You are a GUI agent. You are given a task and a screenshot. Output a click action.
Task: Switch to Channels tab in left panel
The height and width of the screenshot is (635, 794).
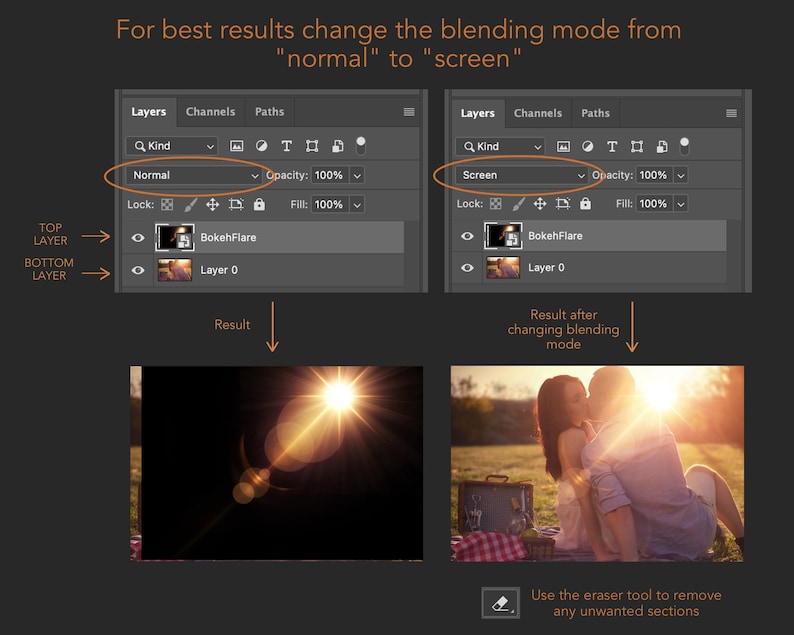pyautogui.click(x=211, y=112)
